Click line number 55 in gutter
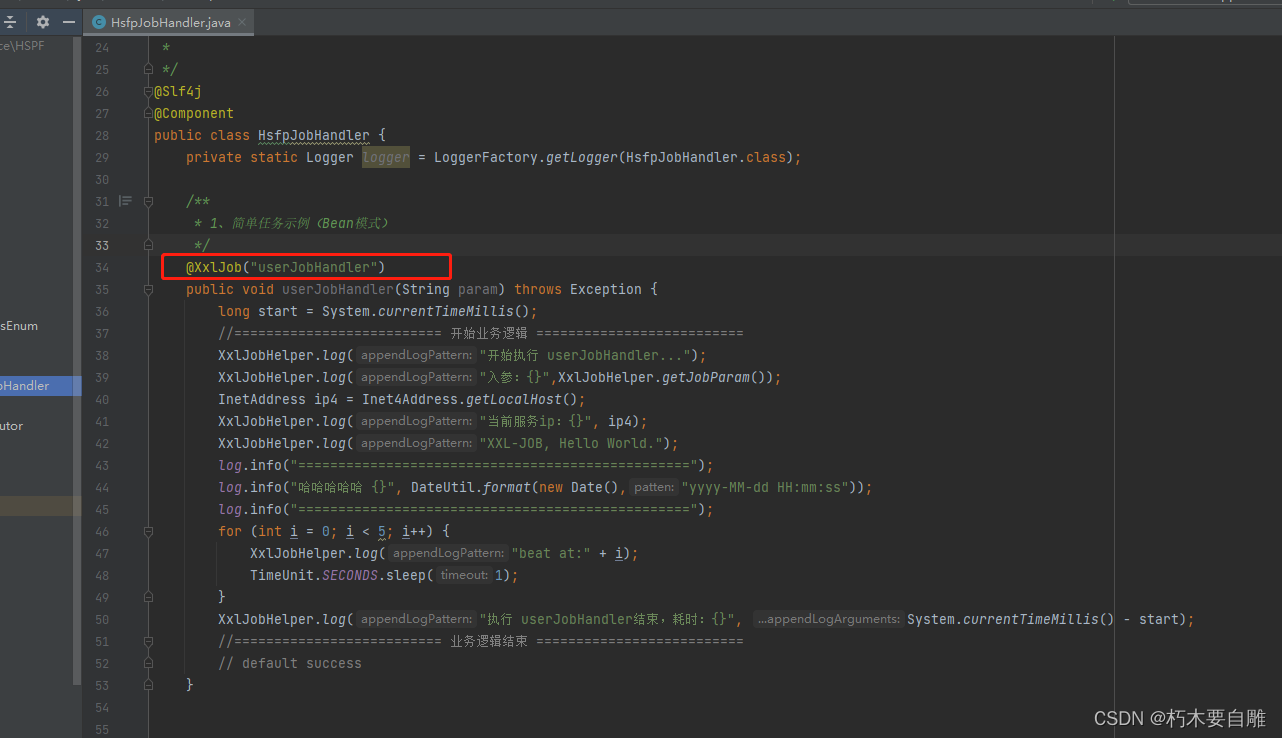The width and height of the screenshot is (1282, 738). click(x=101, y=729)
